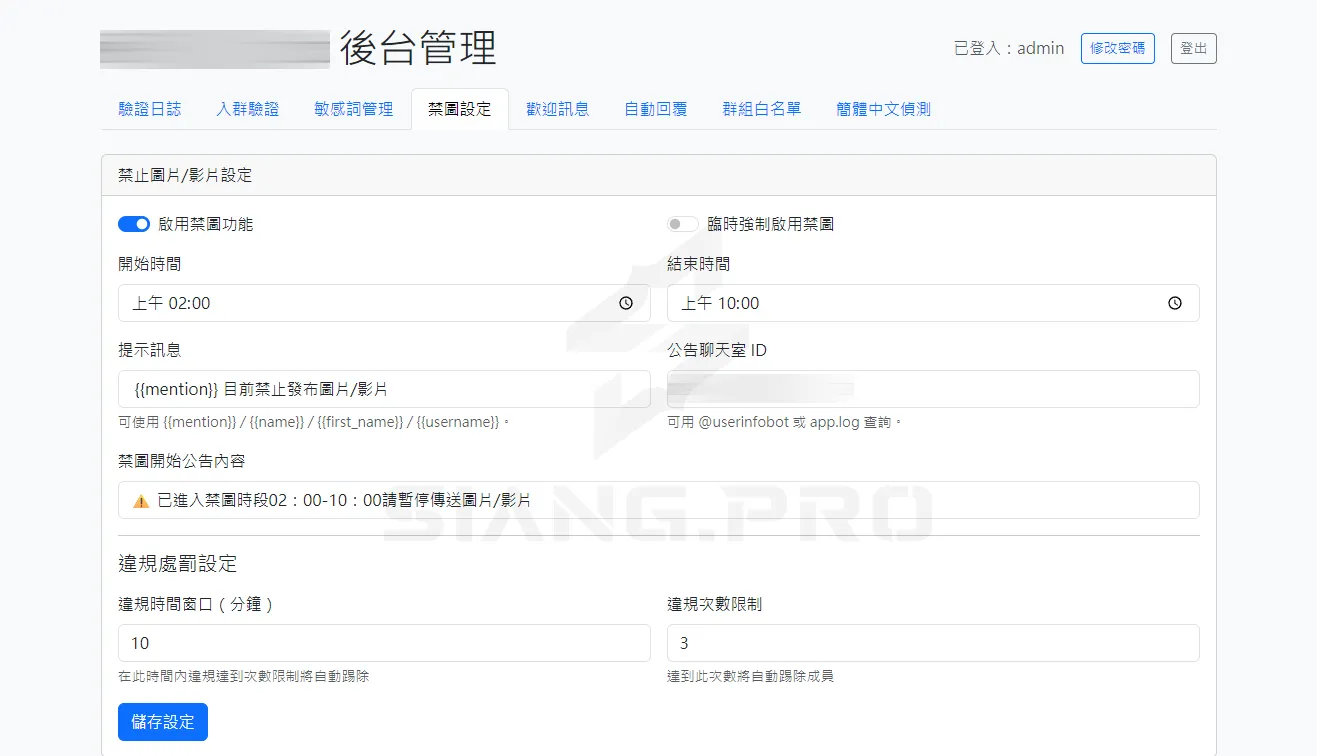Click the active 禁圖設定 tab
The image size is (1317, 756).
[459, 109]
